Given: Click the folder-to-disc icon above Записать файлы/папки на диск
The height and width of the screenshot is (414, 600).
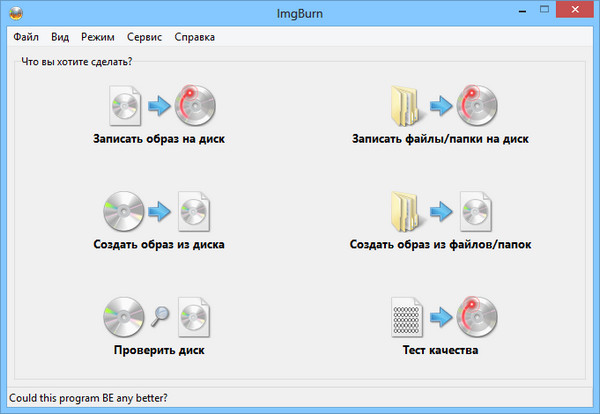Looking at the screenshot, I should click(x=444, y=105).
